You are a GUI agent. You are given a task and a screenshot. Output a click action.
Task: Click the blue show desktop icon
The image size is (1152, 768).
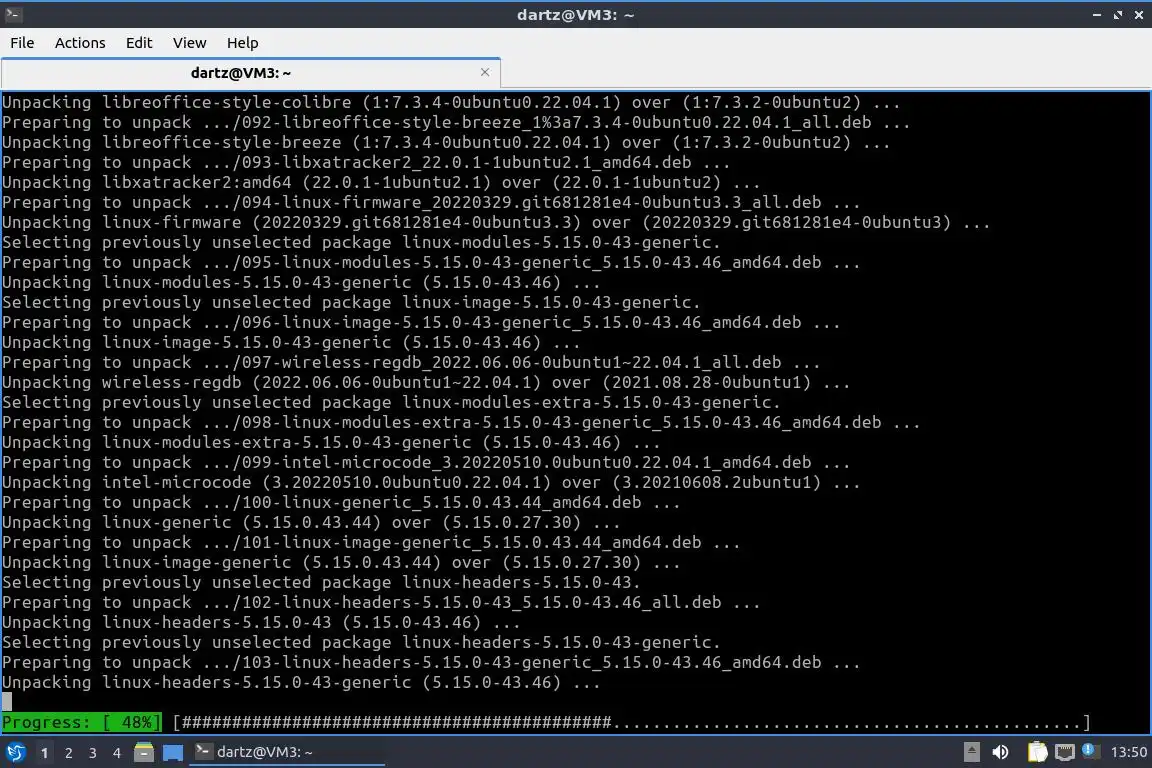pos(173,753)
